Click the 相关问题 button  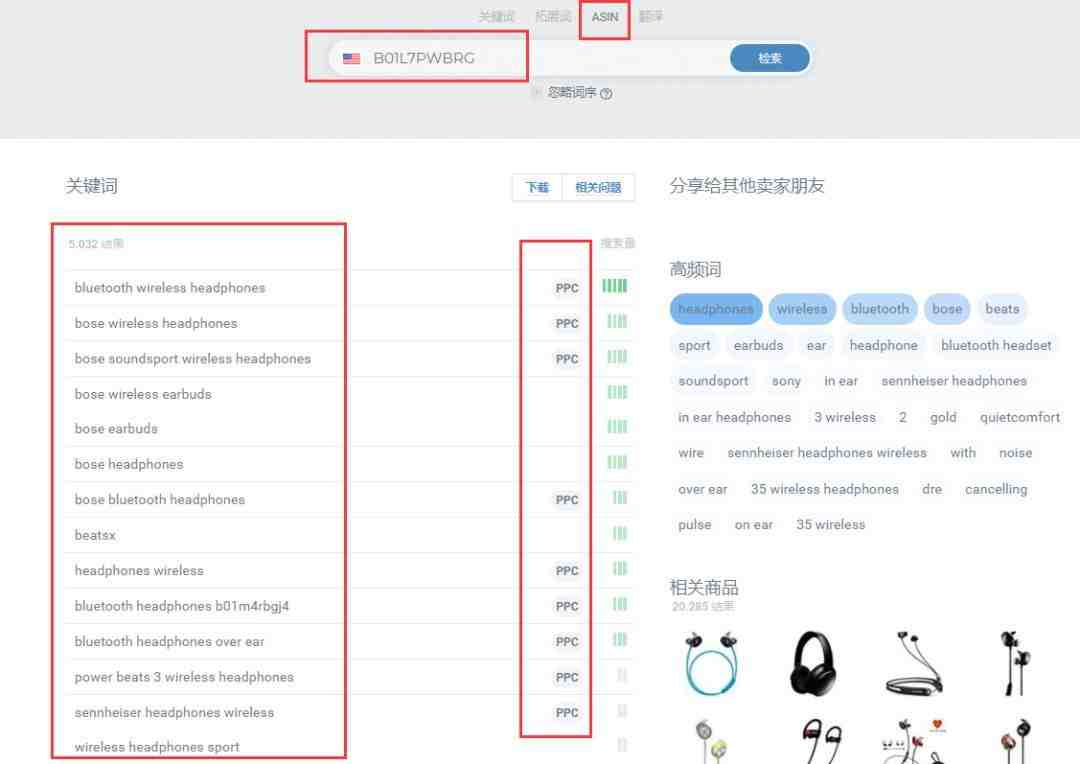pos(598,187)
